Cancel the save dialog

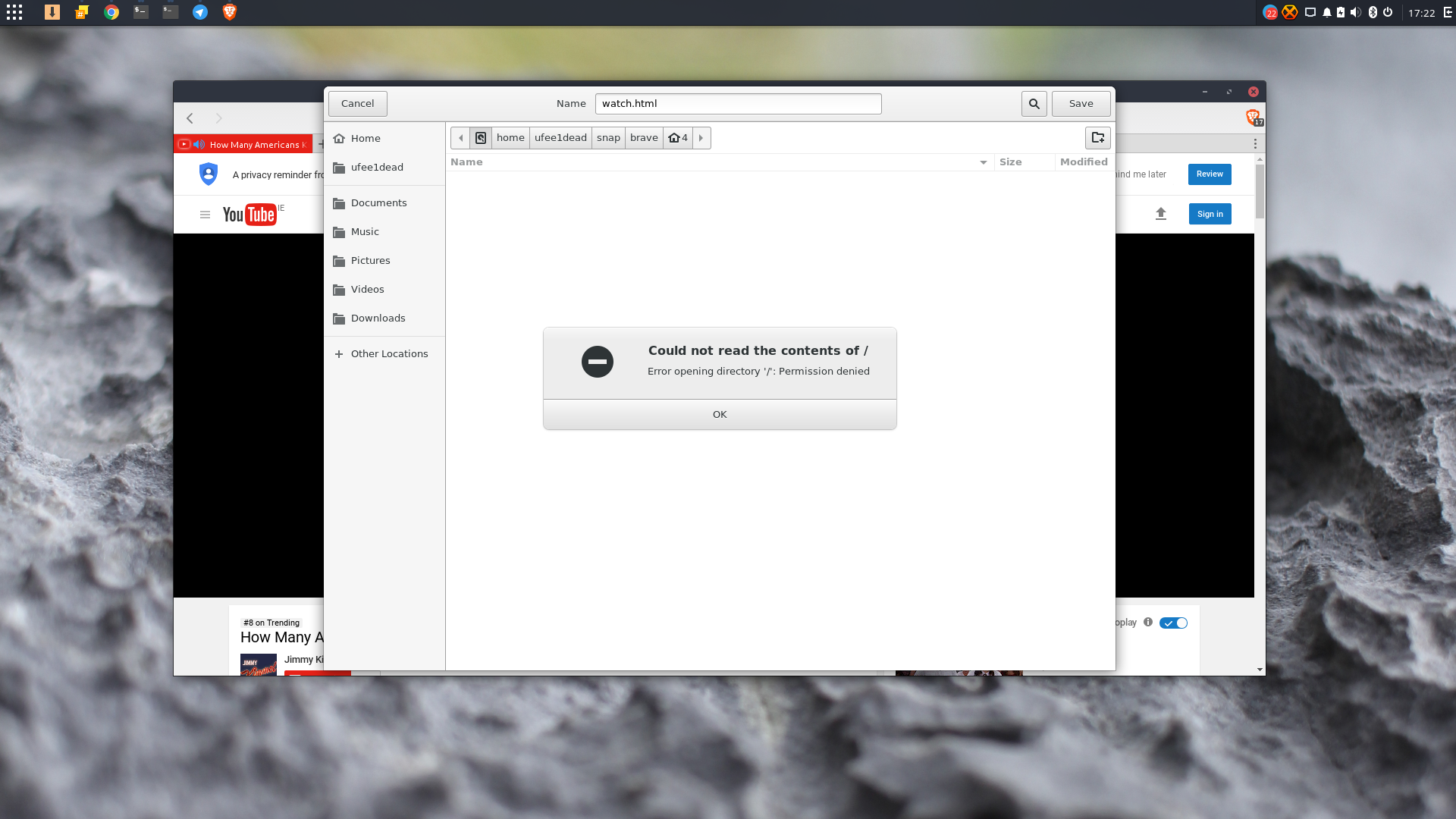pyautogui.click(x=357, y=104)
